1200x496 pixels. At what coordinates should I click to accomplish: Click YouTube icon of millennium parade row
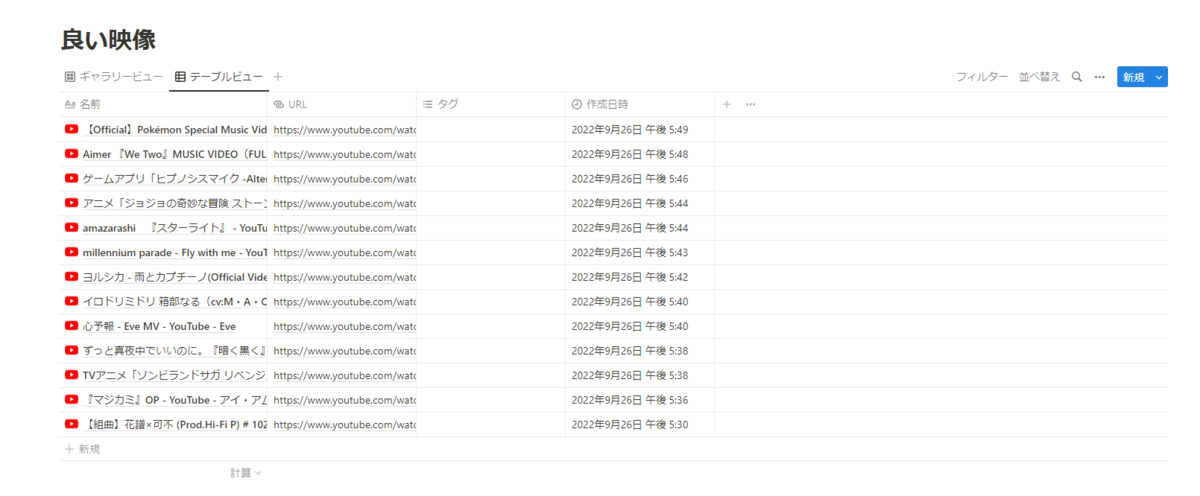click(71, 252)
